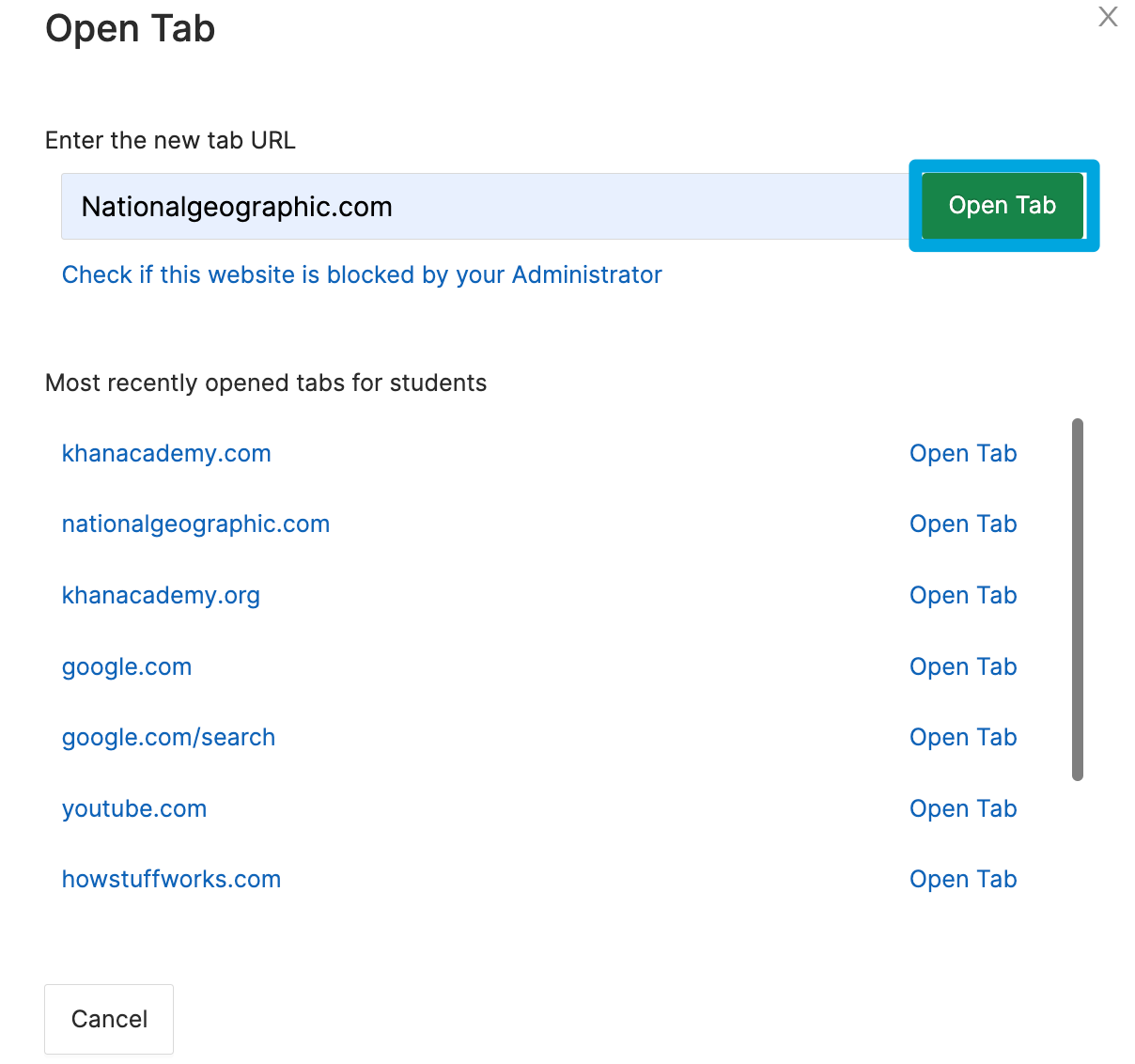The image size is (1135, 1064).
Task: Click Open Tab beside youtube.com
Action: coord(962,808)
